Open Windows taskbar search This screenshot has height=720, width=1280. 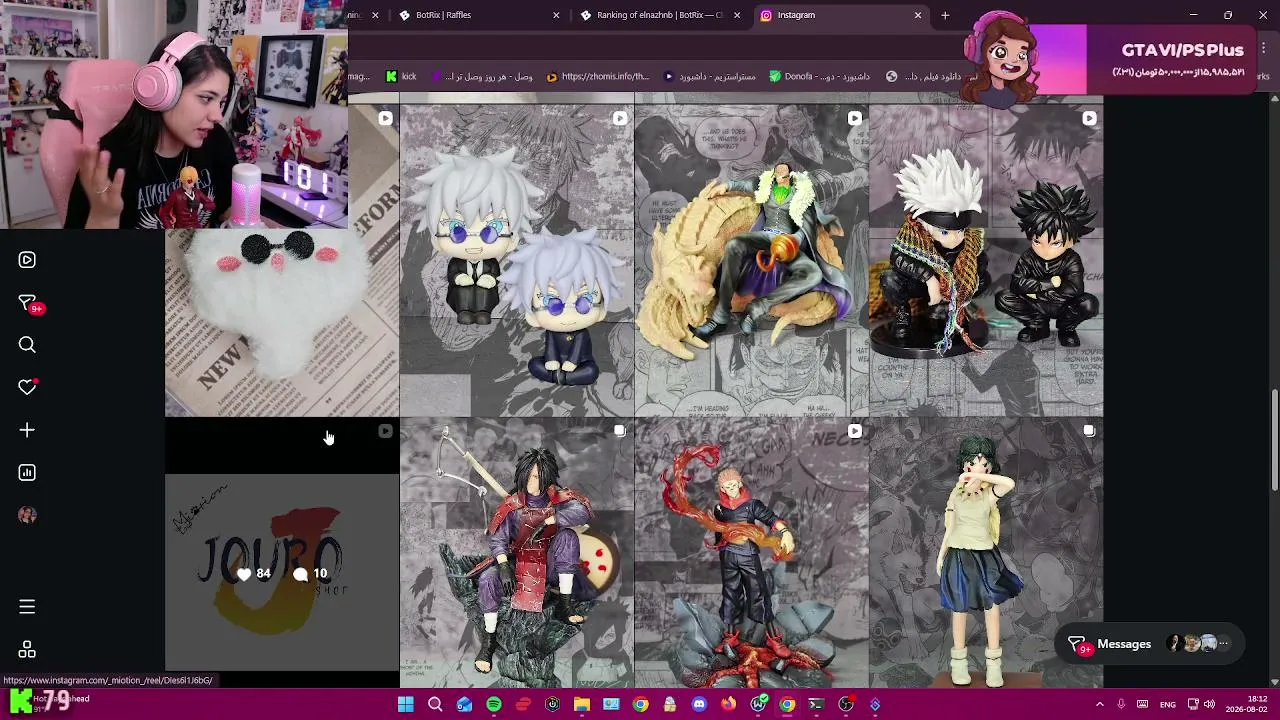(435, 704)
